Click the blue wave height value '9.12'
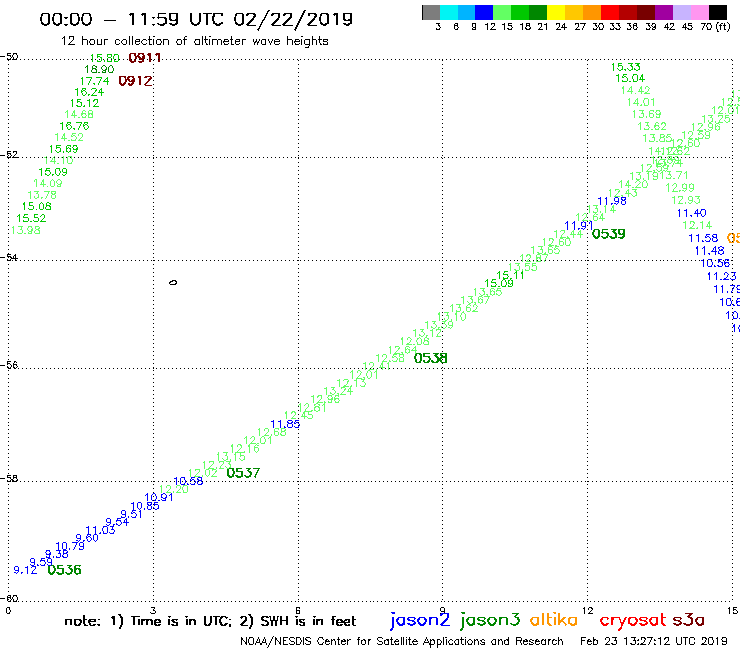 point(25,570)
